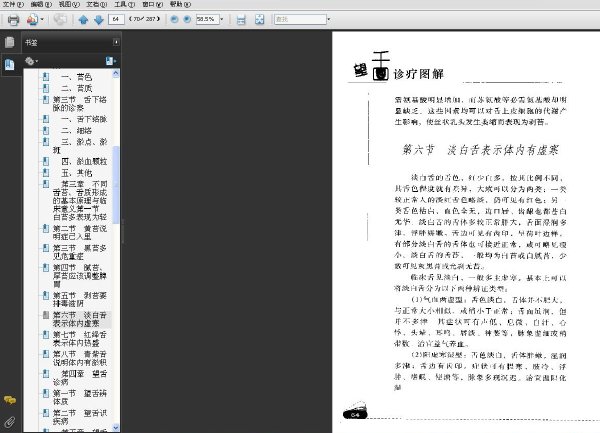
Task: Click the scrolling page mode icon
Action: click(x=241, y=20)
